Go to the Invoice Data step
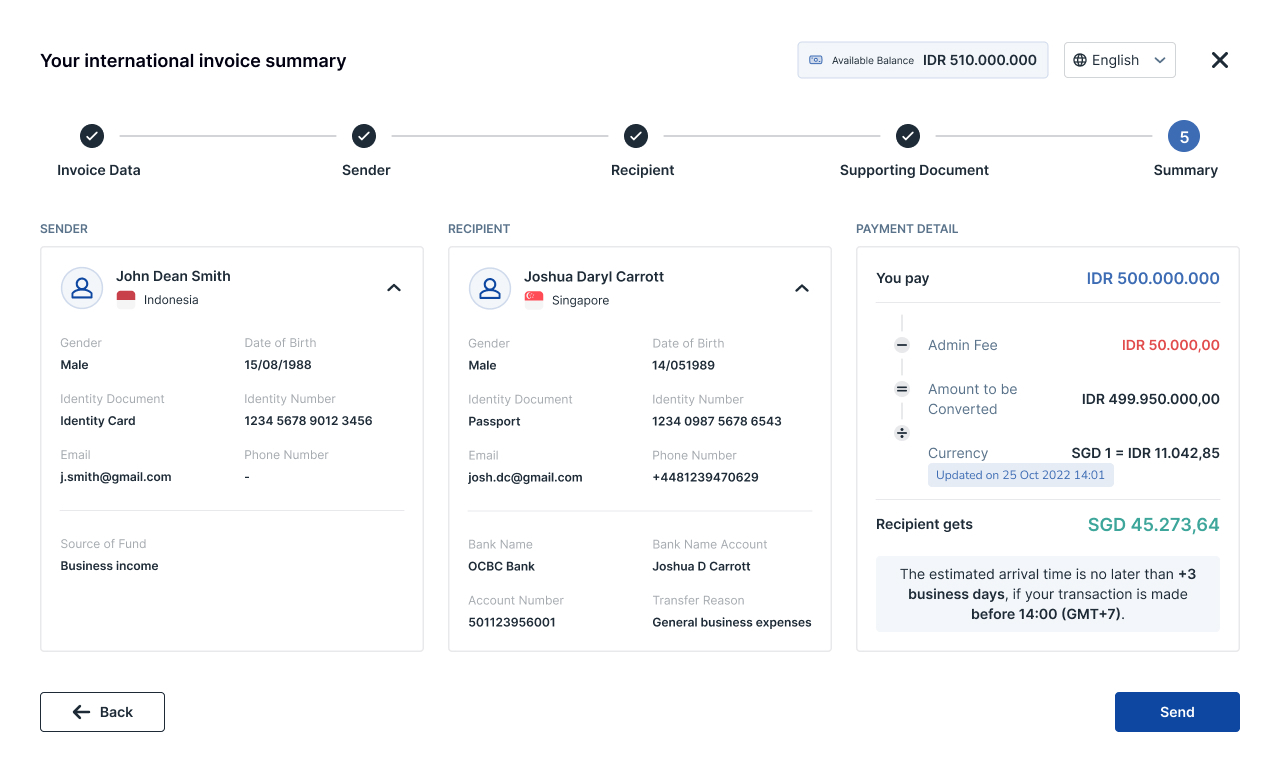Image resolution: width=1280 pixels, height=772 pixels. [x=92, y=136]
